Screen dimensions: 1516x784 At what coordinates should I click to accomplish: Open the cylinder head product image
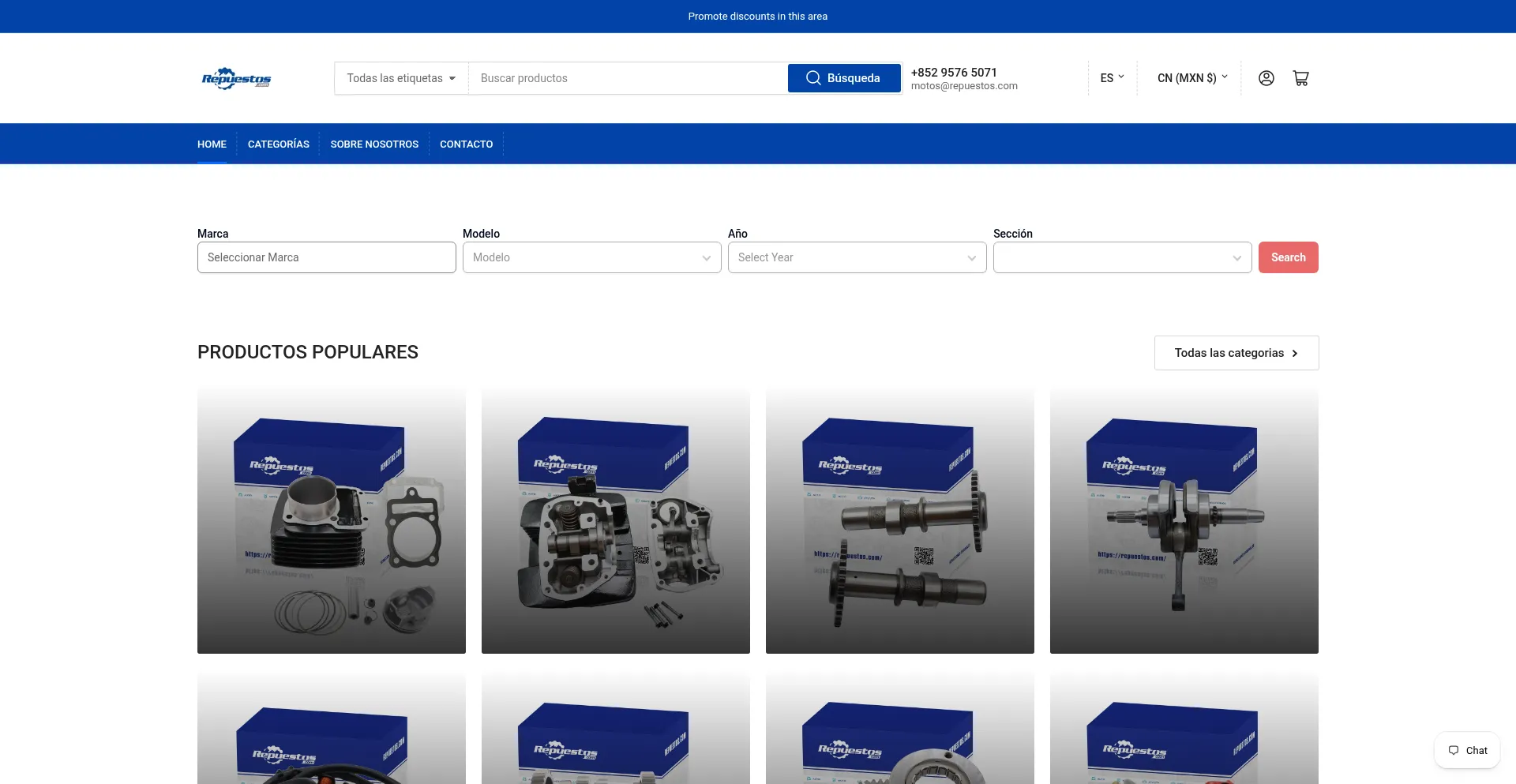pos(616,520)
